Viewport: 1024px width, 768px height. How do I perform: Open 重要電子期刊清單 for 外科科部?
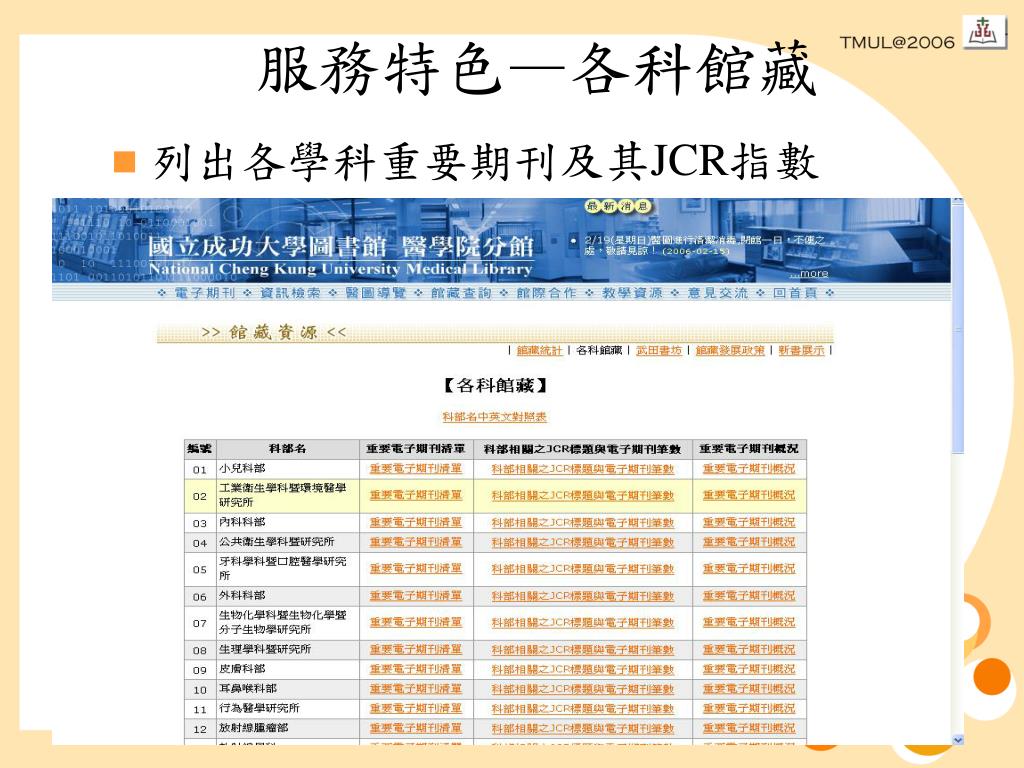click(415, 596)
